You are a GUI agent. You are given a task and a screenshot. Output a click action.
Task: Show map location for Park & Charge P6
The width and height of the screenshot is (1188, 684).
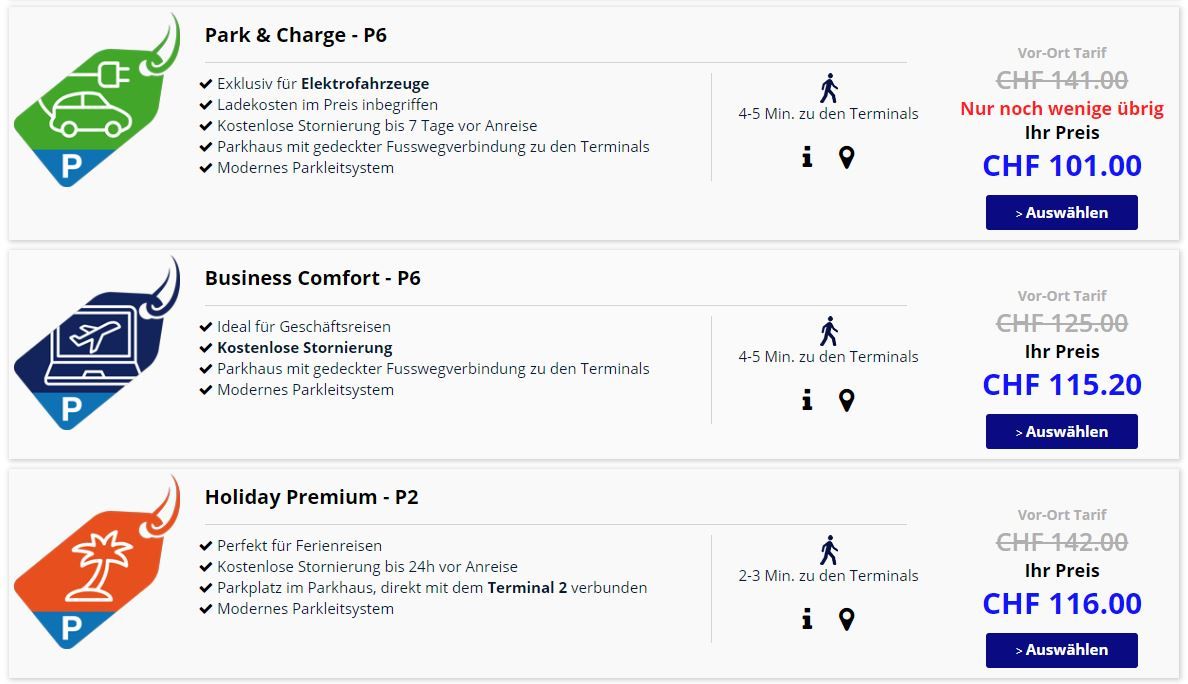coord(846,157)
